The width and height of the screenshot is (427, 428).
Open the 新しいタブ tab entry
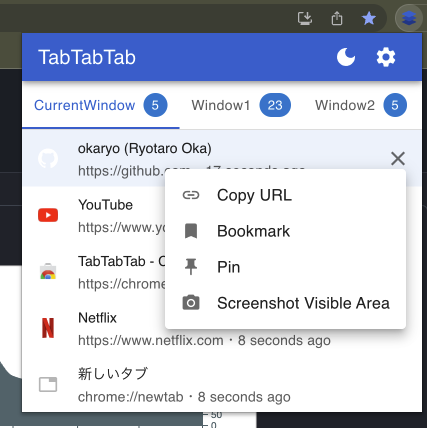[x=222, y=384]
